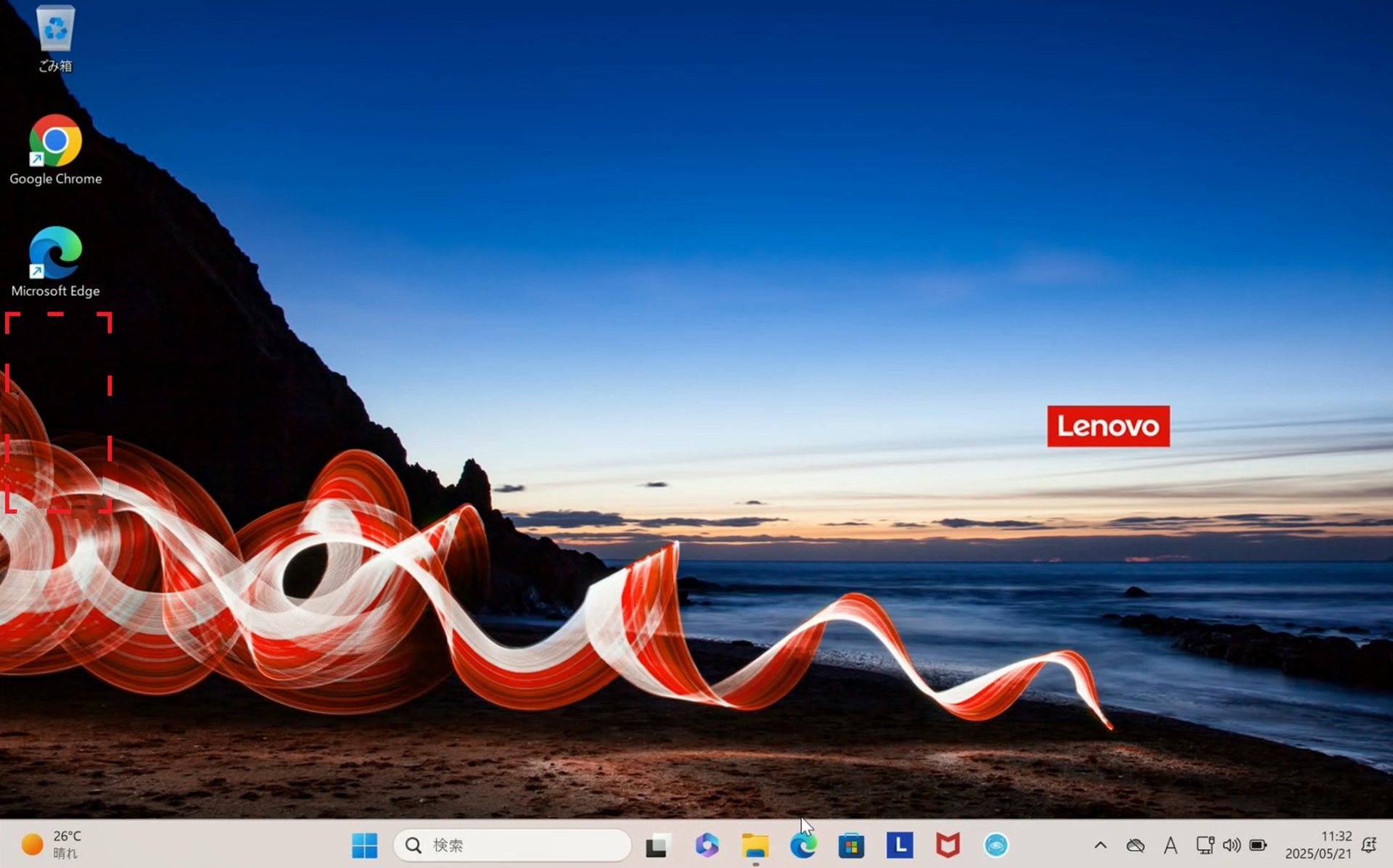Open the Windows Start menu
This screenshot has height=868, width=1393.
(364, 845)
